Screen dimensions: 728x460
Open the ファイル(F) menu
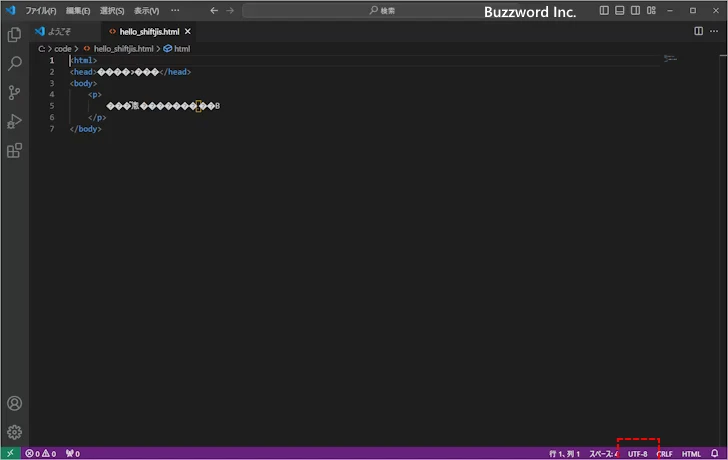[x=41, y=10]
